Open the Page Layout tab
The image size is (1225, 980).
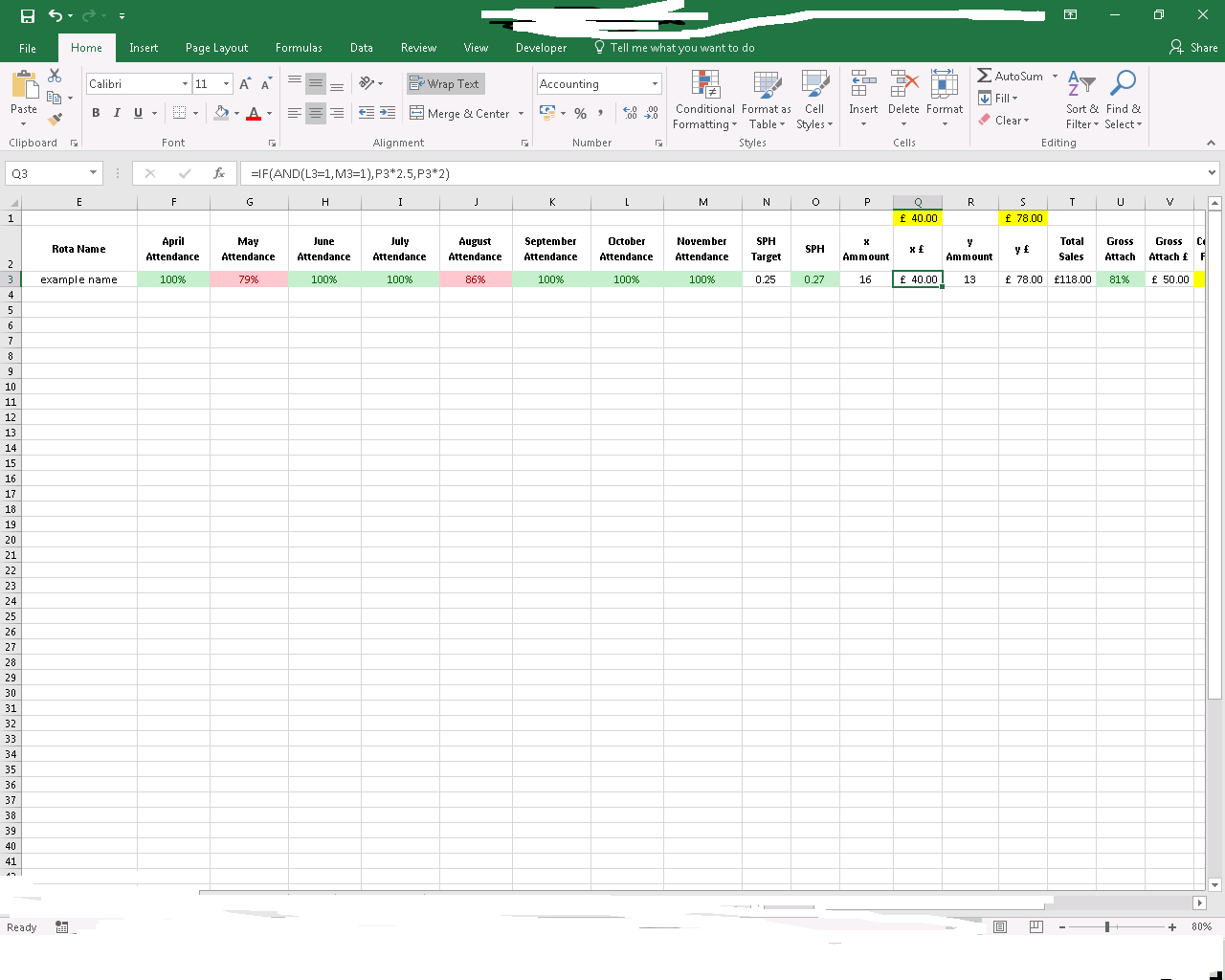click(x=216, y=48)
